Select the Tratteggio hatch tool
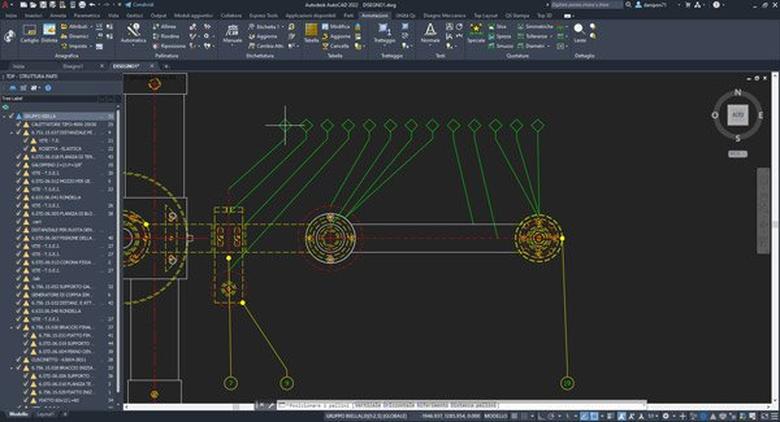This screenshot has width=780, height=422. (384, 34)
